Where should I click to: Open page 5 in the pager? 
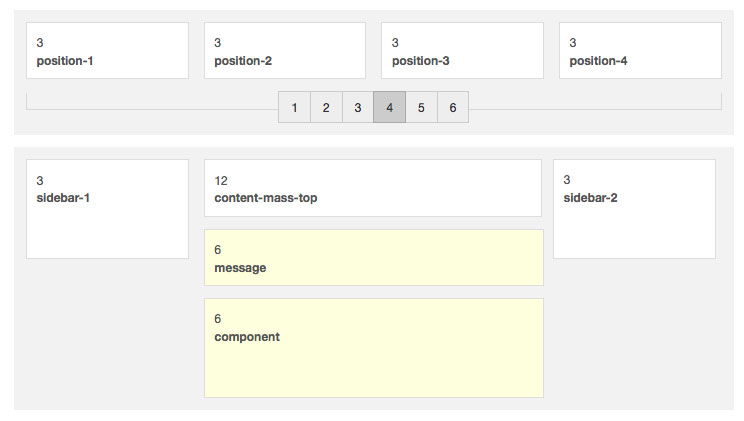pos(421,107)
